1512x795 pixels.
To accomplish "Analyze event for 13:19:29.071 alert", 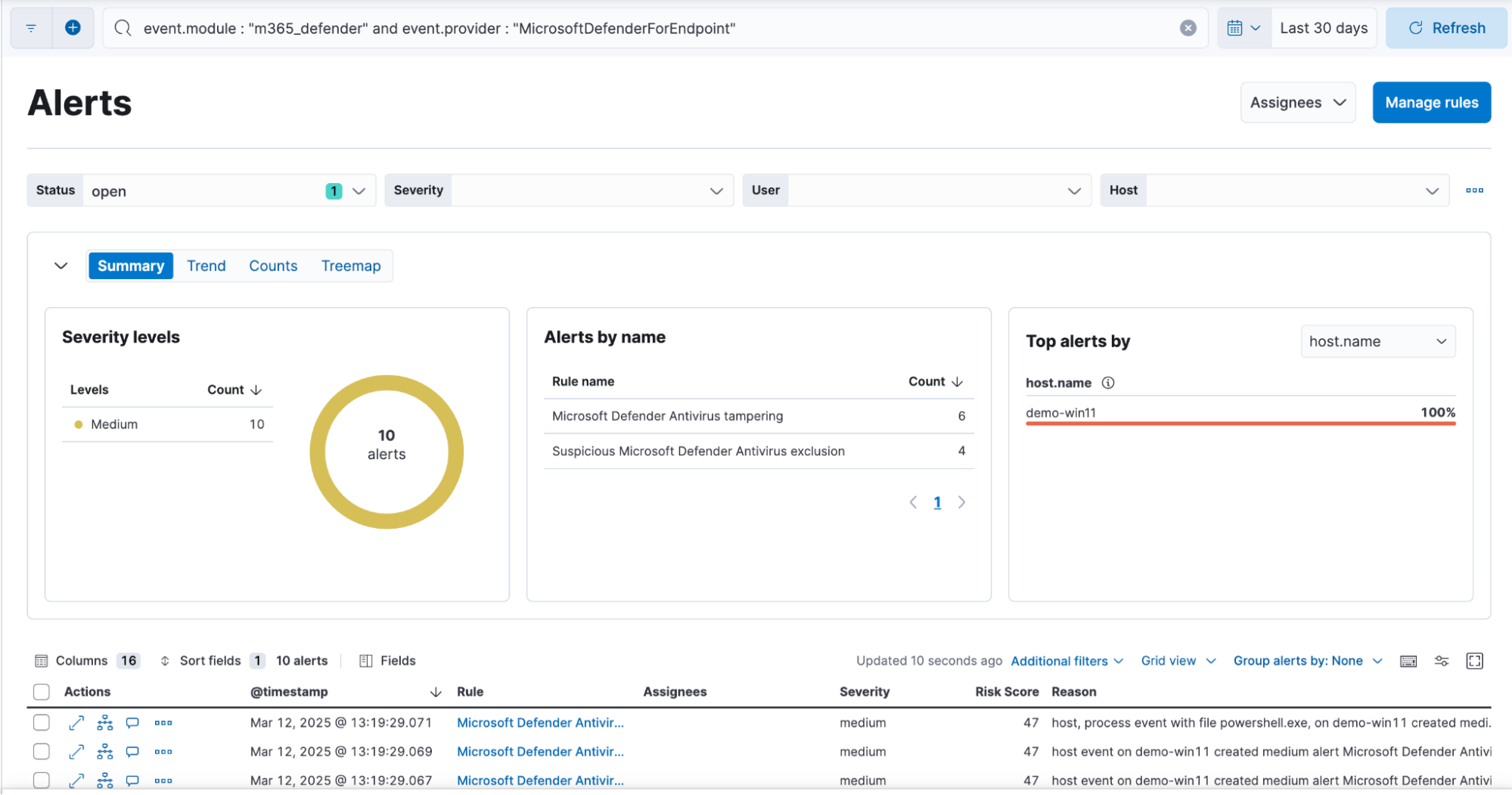I will (105, 722).
